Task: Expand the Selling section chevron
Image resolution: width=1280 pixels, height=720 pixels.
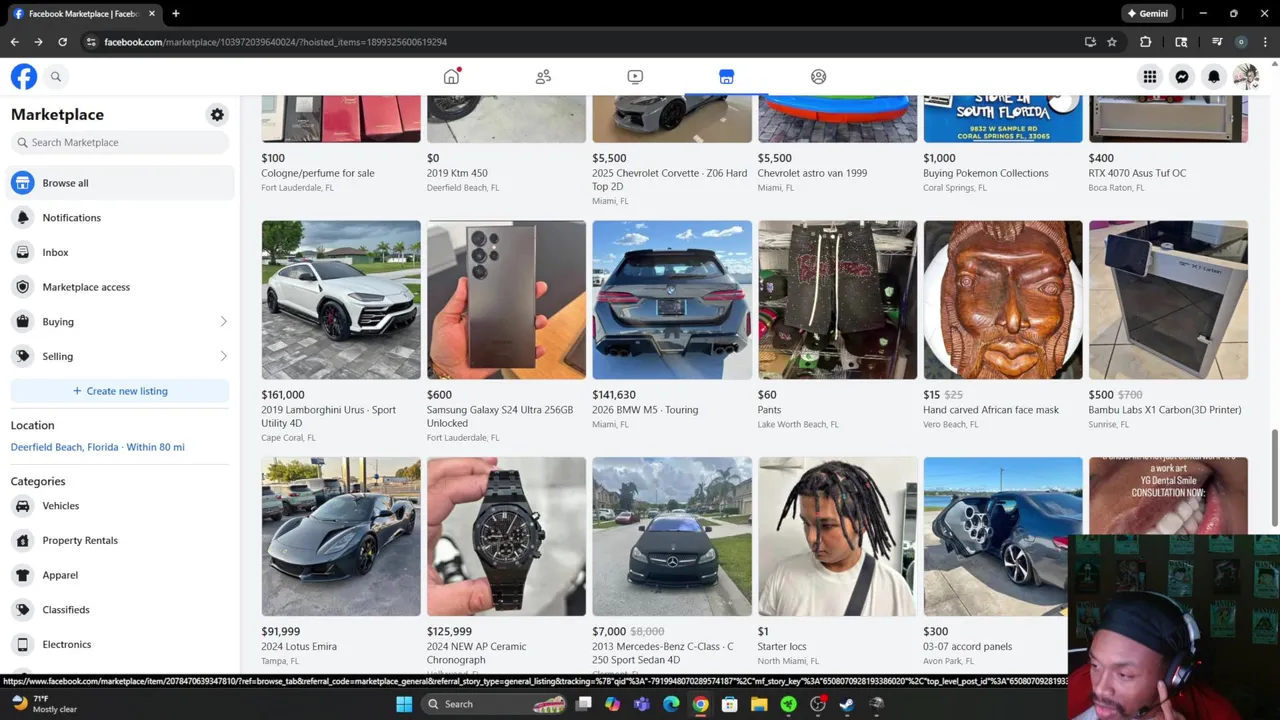Action: tap(223, 356)
